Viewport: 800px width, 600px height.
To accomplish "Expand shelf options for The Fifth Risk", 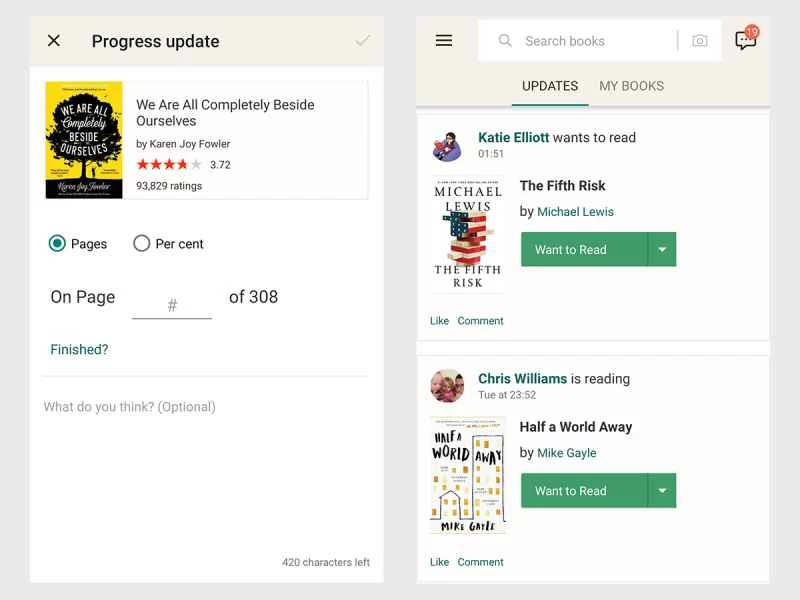I will [663, 248].
